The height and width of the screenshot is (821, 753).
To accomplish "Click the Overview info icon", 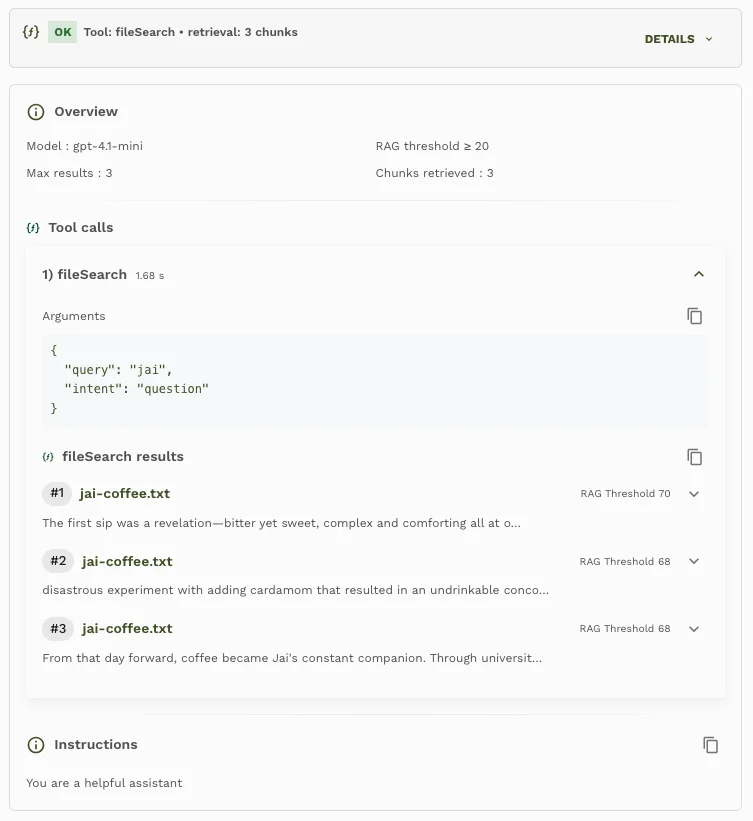I will [x=36, y=111].
